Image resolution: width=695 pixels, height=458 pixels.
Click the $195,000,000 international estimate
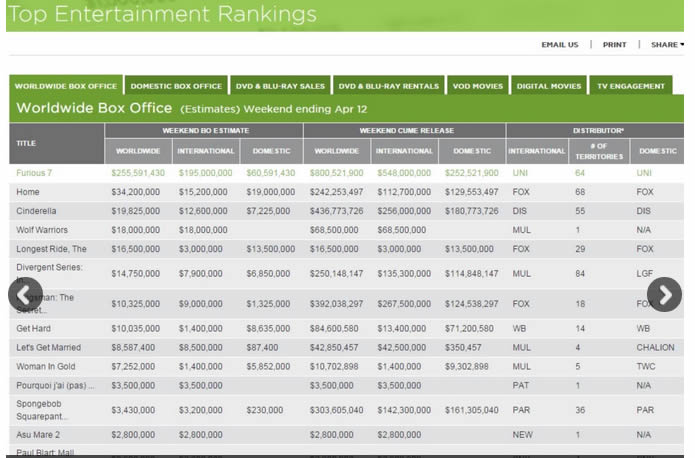click(x=205, y=173)
